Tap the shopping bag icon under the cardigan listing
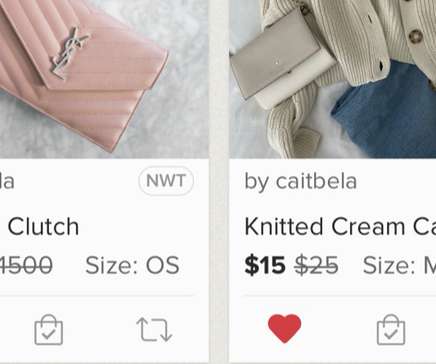Image resolution: width=436 pixels, height=364 pixels. 391,330
